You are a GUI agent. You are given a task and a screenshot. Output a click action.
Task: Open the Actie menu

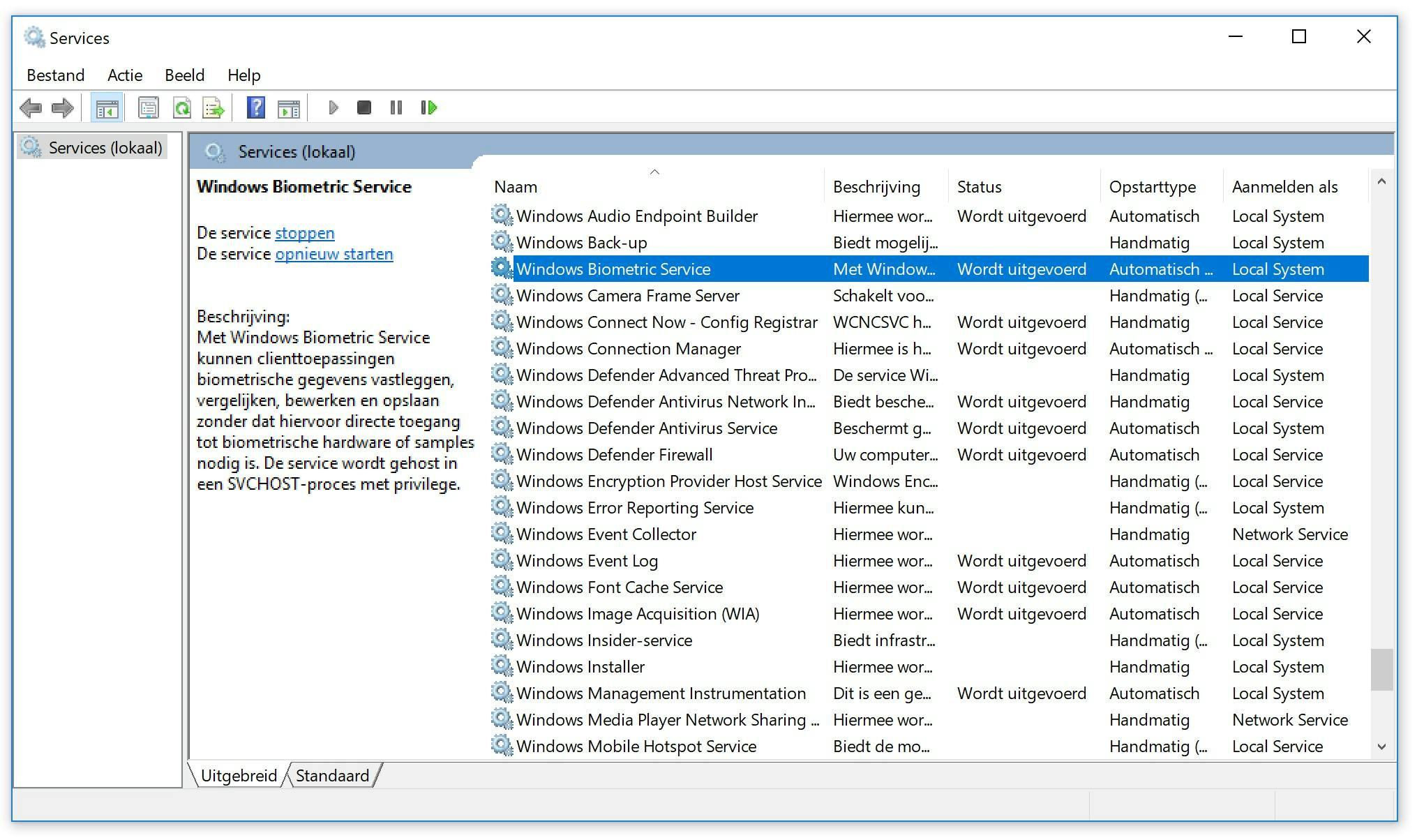point(125,75)
